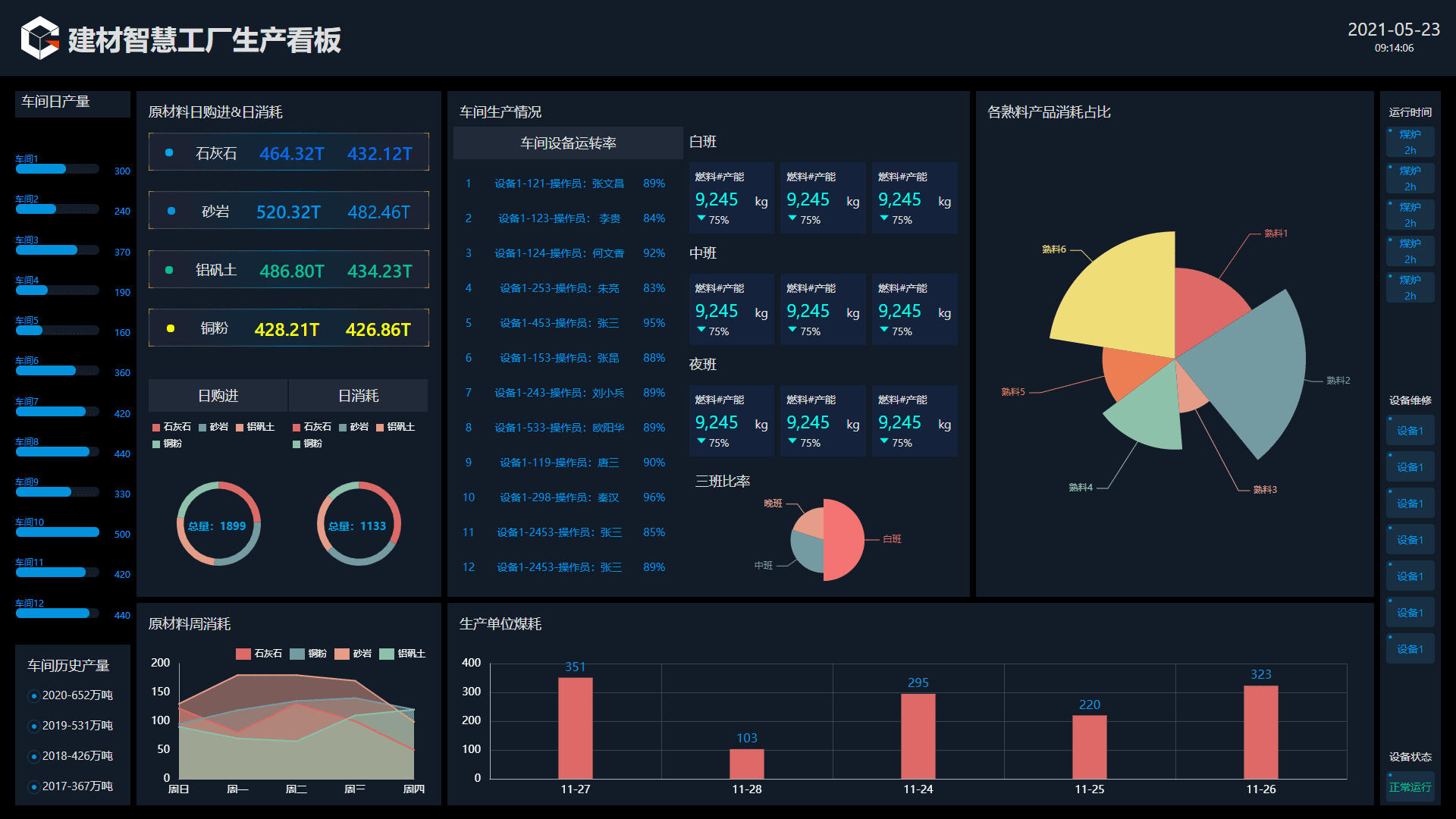The width and height of the screenshot is (1456, 819).
Task: Click 车间10 production progress bar
Action: [x=58, y=532]
